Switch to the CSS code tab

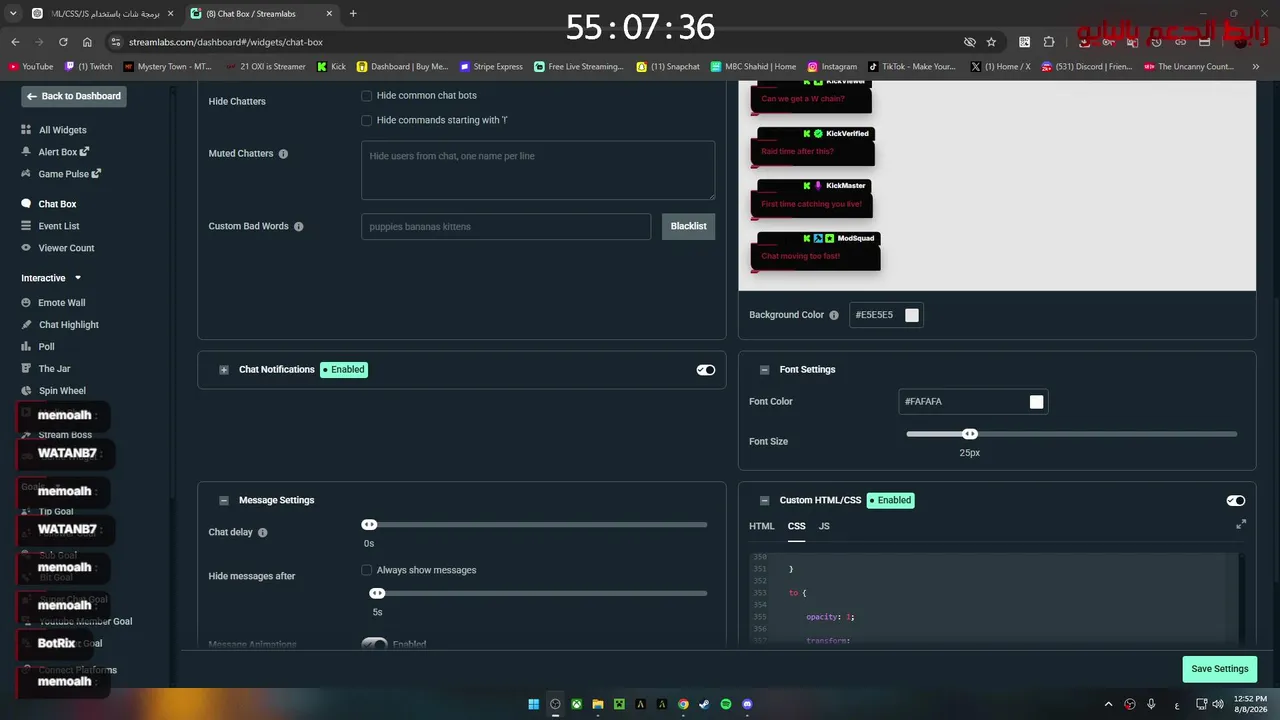(x=796, y=526)
